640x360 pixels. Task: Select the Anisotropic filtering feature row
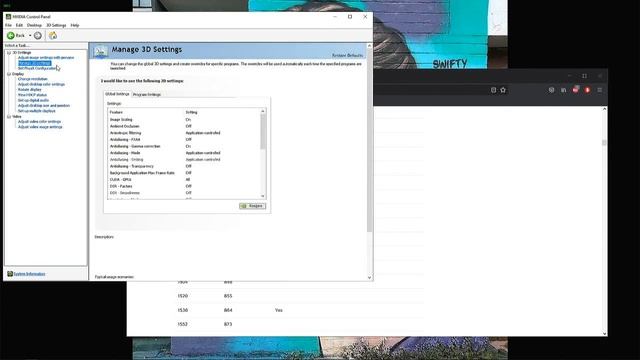point(184,133)
